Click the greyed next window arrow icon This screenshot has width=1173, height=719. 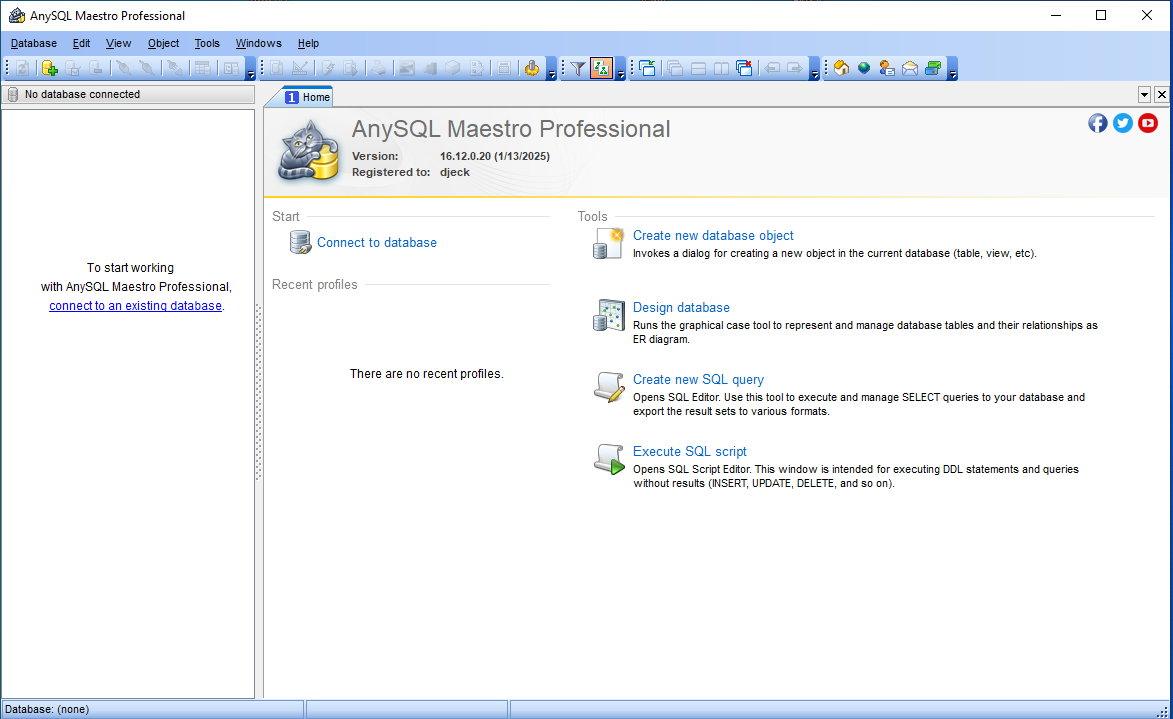point(795,69)
